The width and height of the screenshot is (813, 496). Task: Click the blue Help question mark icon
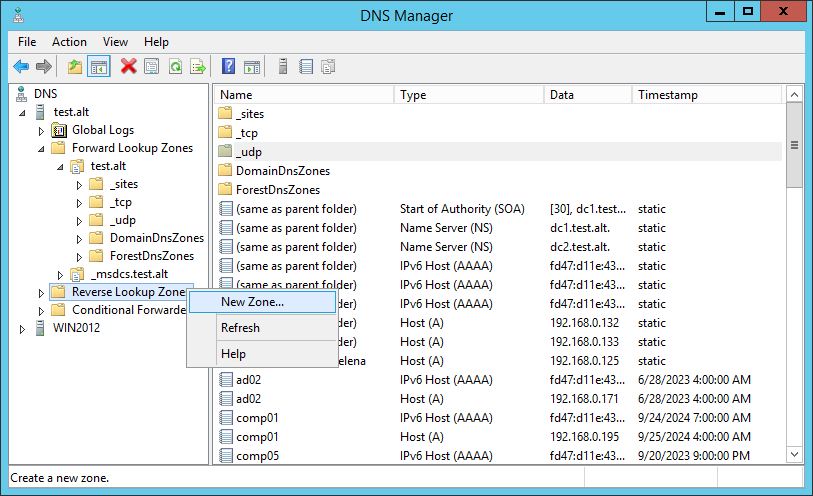228,67
